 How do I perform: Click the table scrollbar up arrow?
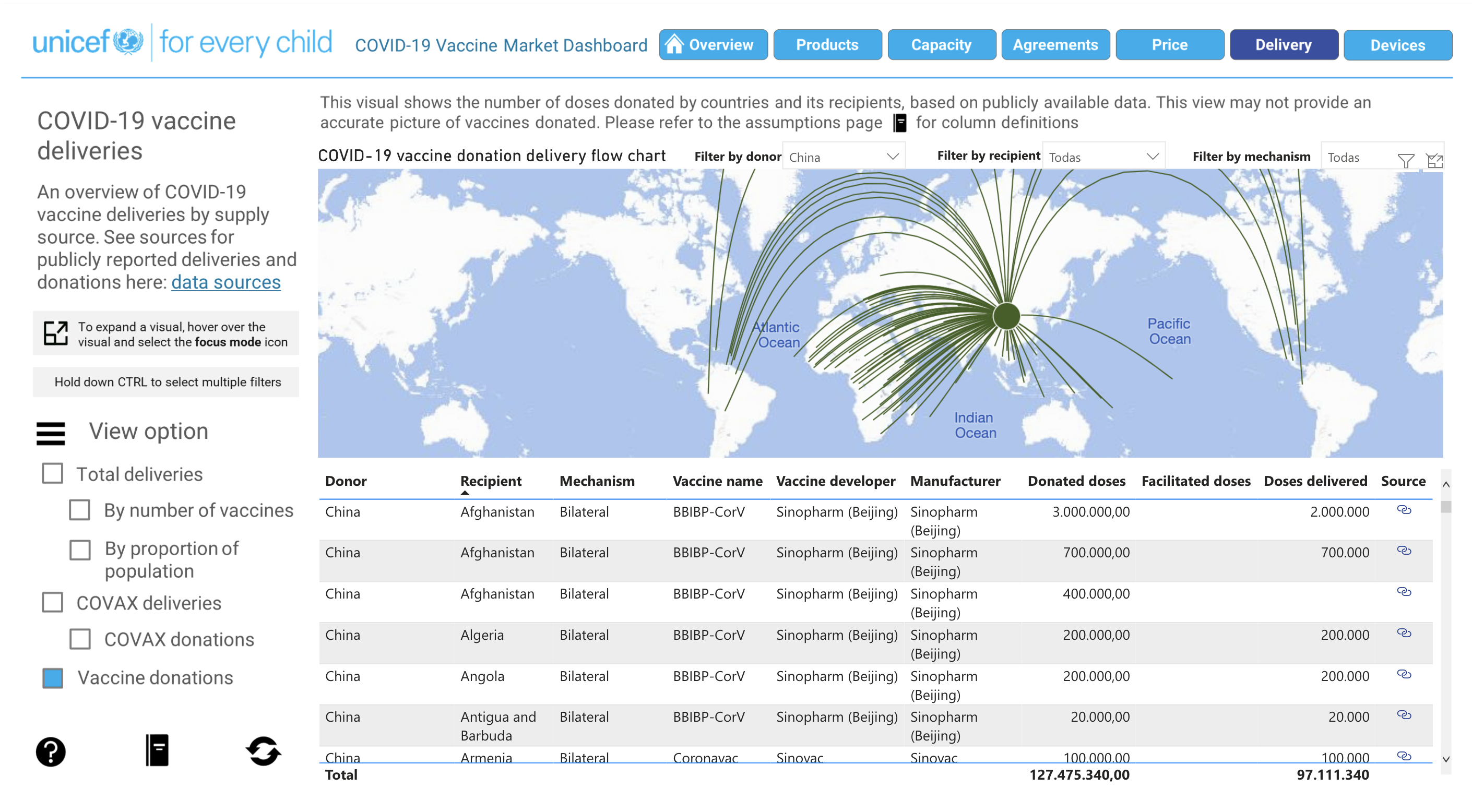1446,485
